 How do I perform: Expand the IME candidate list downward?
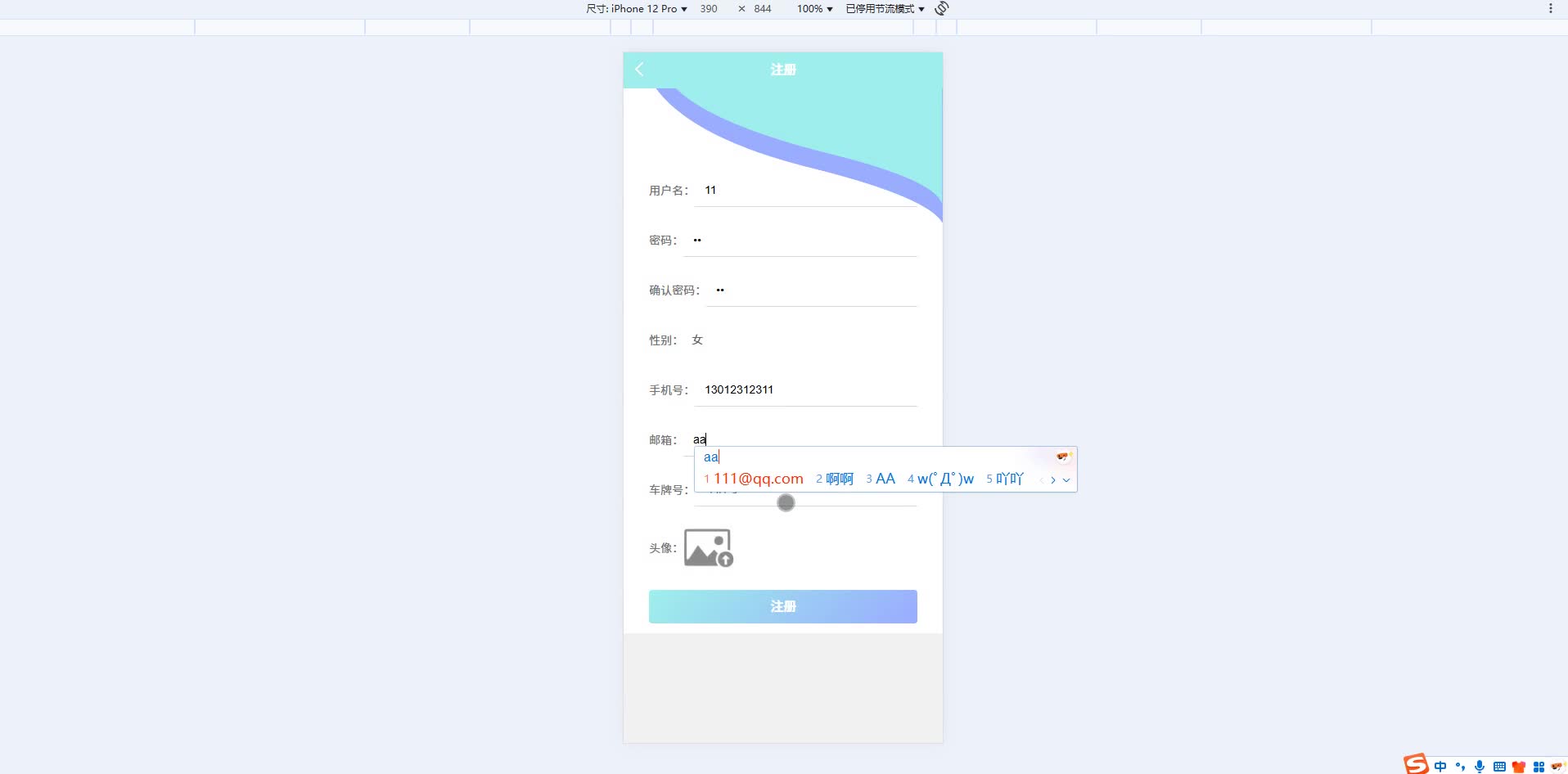(x=1066, y=480)
